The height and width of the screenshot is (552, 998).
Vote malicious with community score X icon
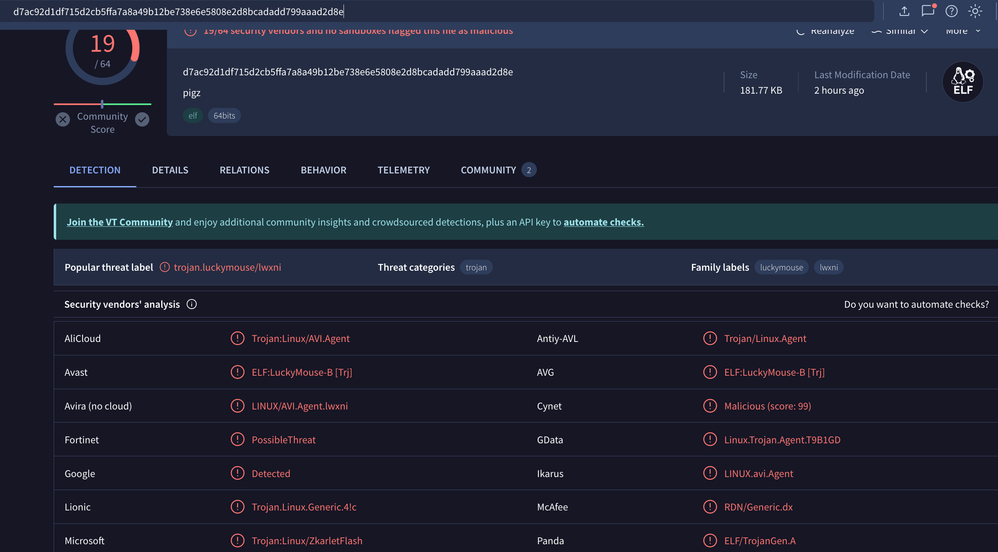62,119
